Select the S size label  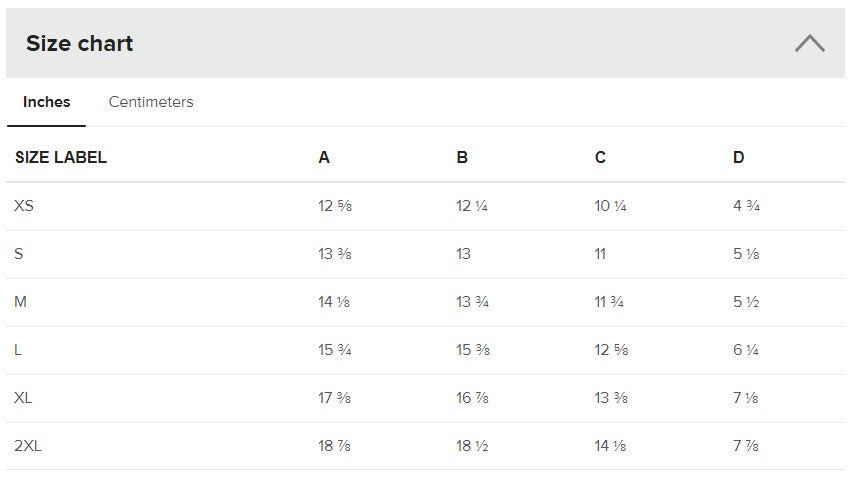19,254
